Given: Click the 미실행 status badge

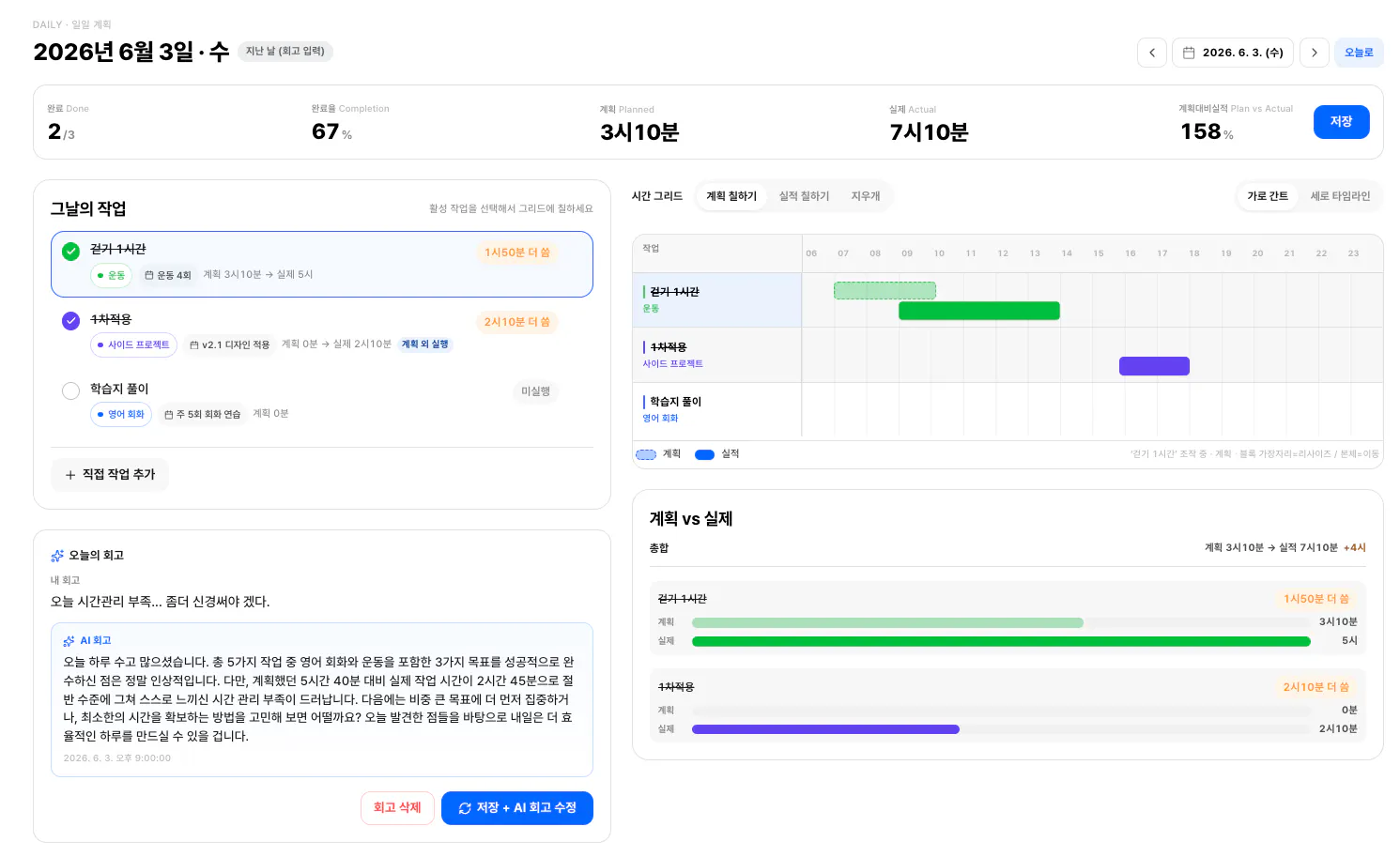Looking at the screenshot, I should (x=535, y=391).
